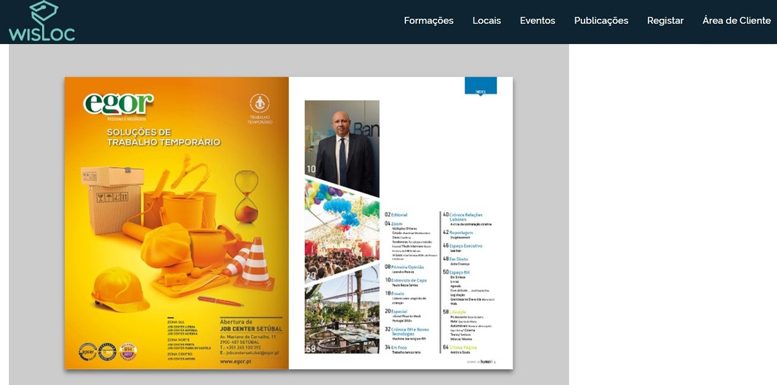Image resolution: width=777 pixels, height=385 pixels.
Task: Click the Trabalho Temporário circular icon
Action: click(x=260, y=103)
